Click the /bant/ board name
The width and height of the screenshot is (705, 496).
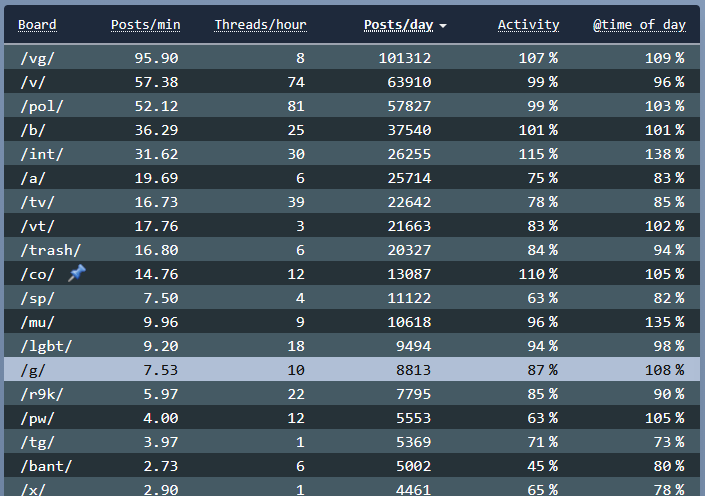46,466
